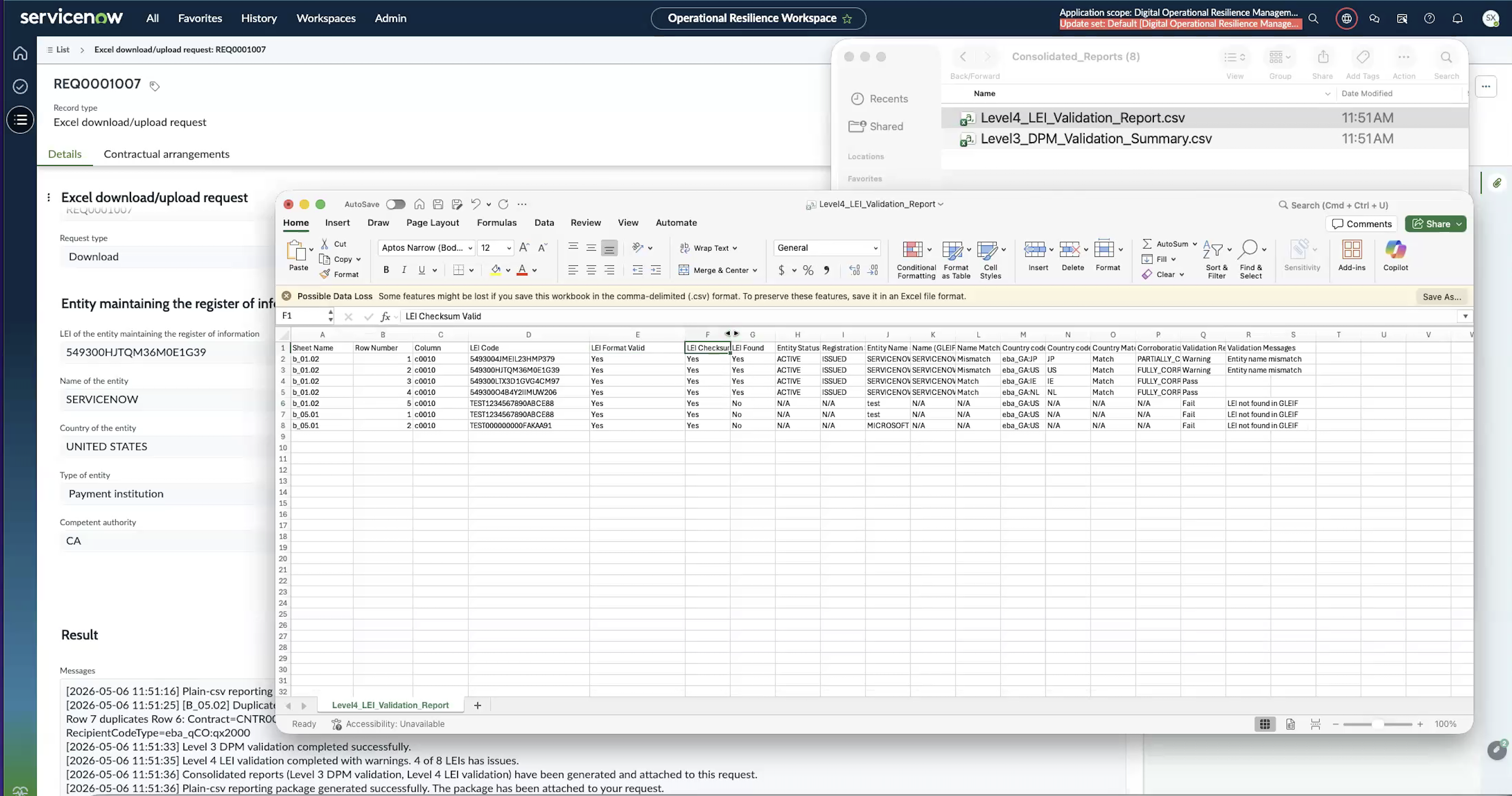Open the Insert ribbon tab

338,223
